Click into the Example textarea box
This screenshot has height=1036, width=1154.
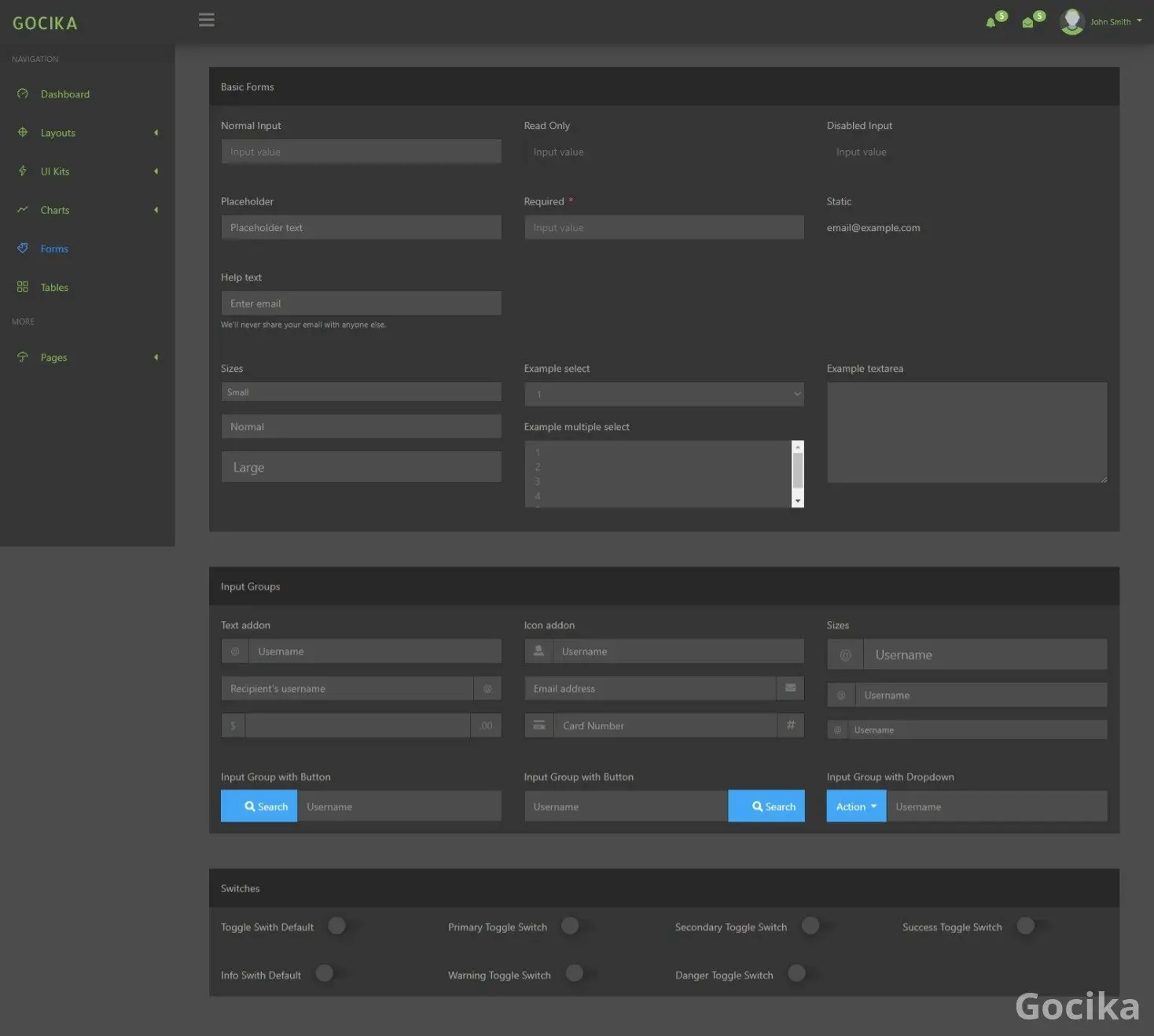click(966, 432)
